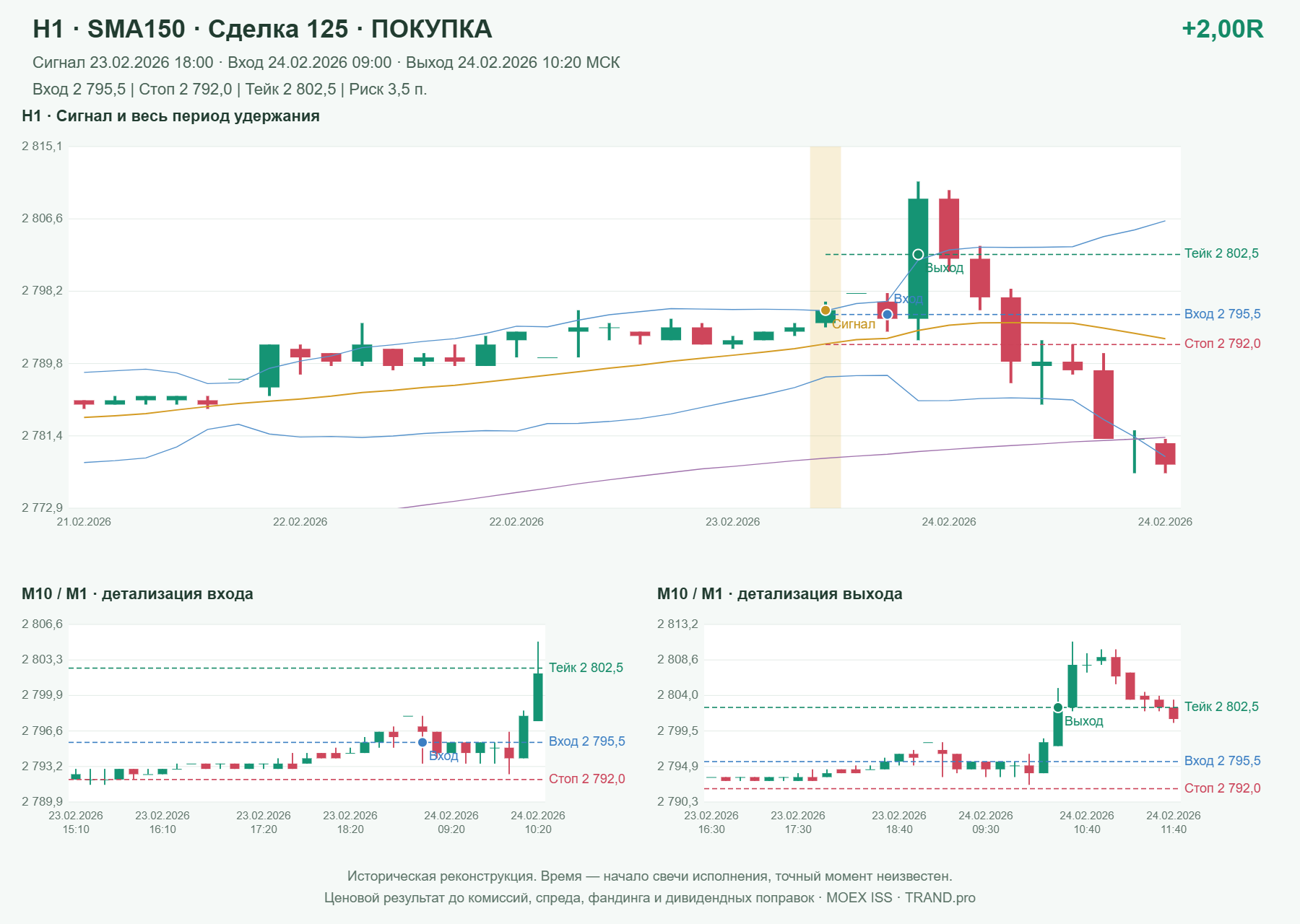Click the title H1 · SMA150 · Сделка 125 · ПОКУПКА
Image resolution: width=1300 pixels, height=924 pixels.
pyautogui.click(x=262, y=29)
